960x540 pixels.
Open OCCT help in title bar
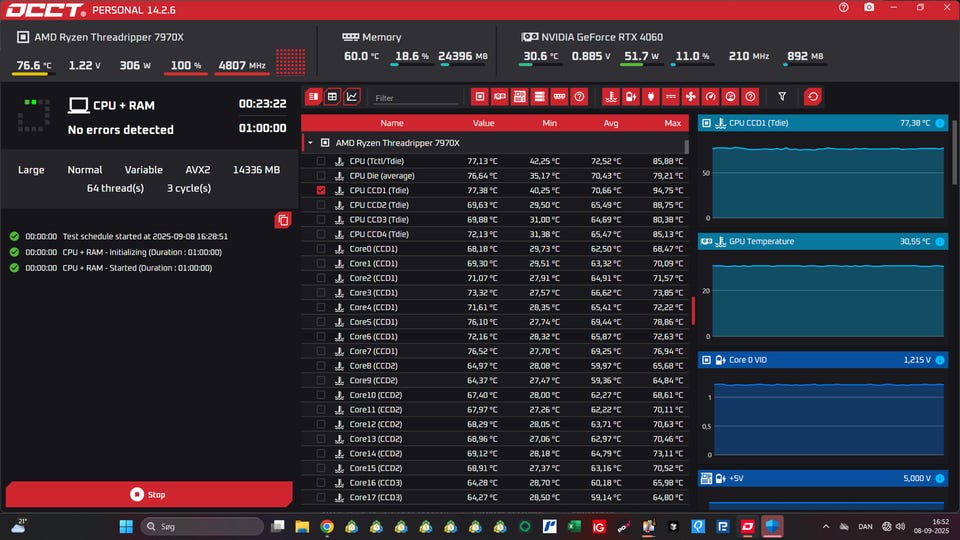tap(844, 7)
